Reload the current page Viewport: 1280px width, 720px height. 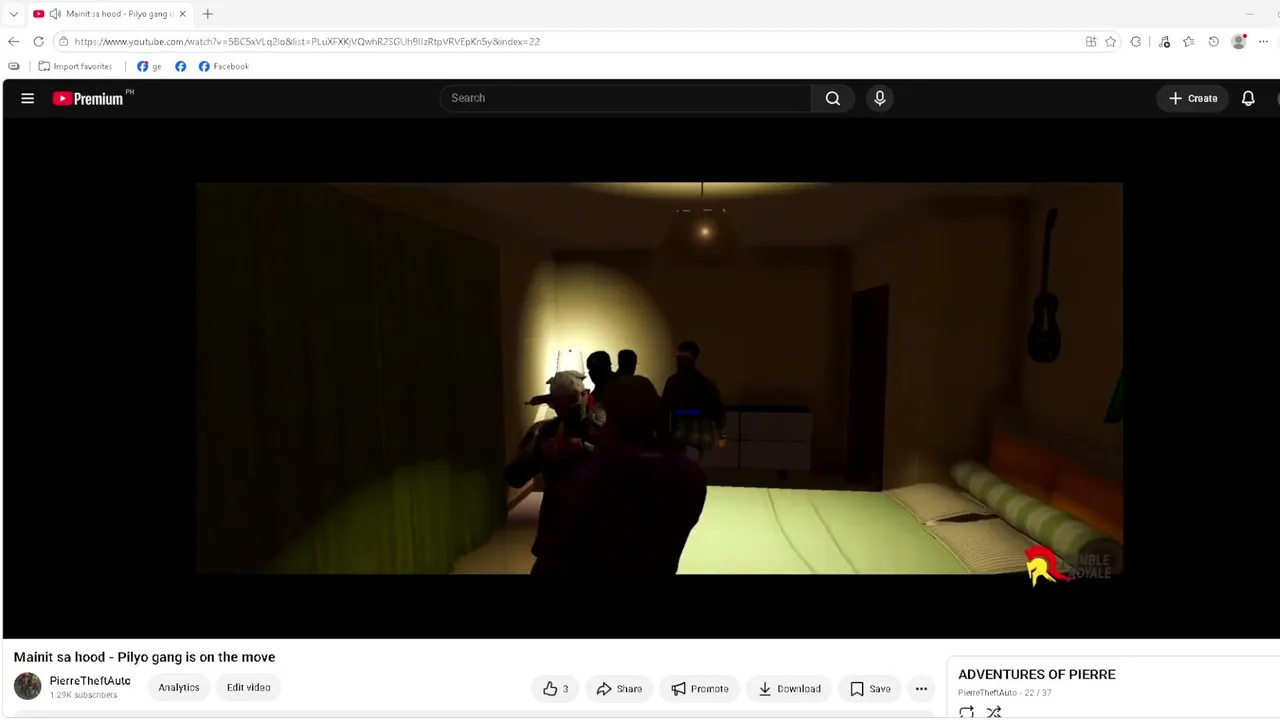pyautogui.click(x=39, y=41)
